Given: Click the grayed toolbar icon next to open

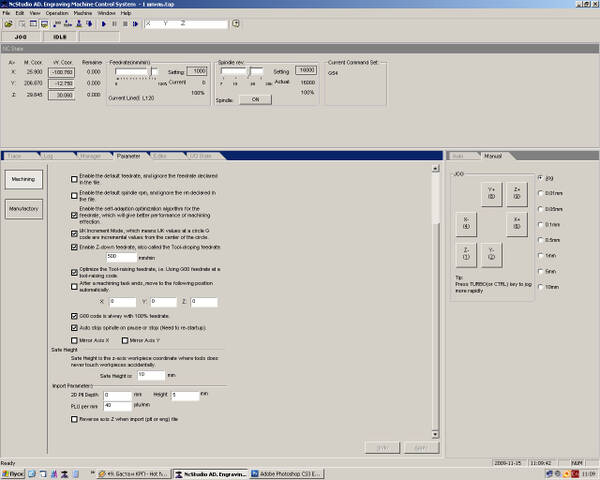Looking at the screenshot, I should point(22,24).
